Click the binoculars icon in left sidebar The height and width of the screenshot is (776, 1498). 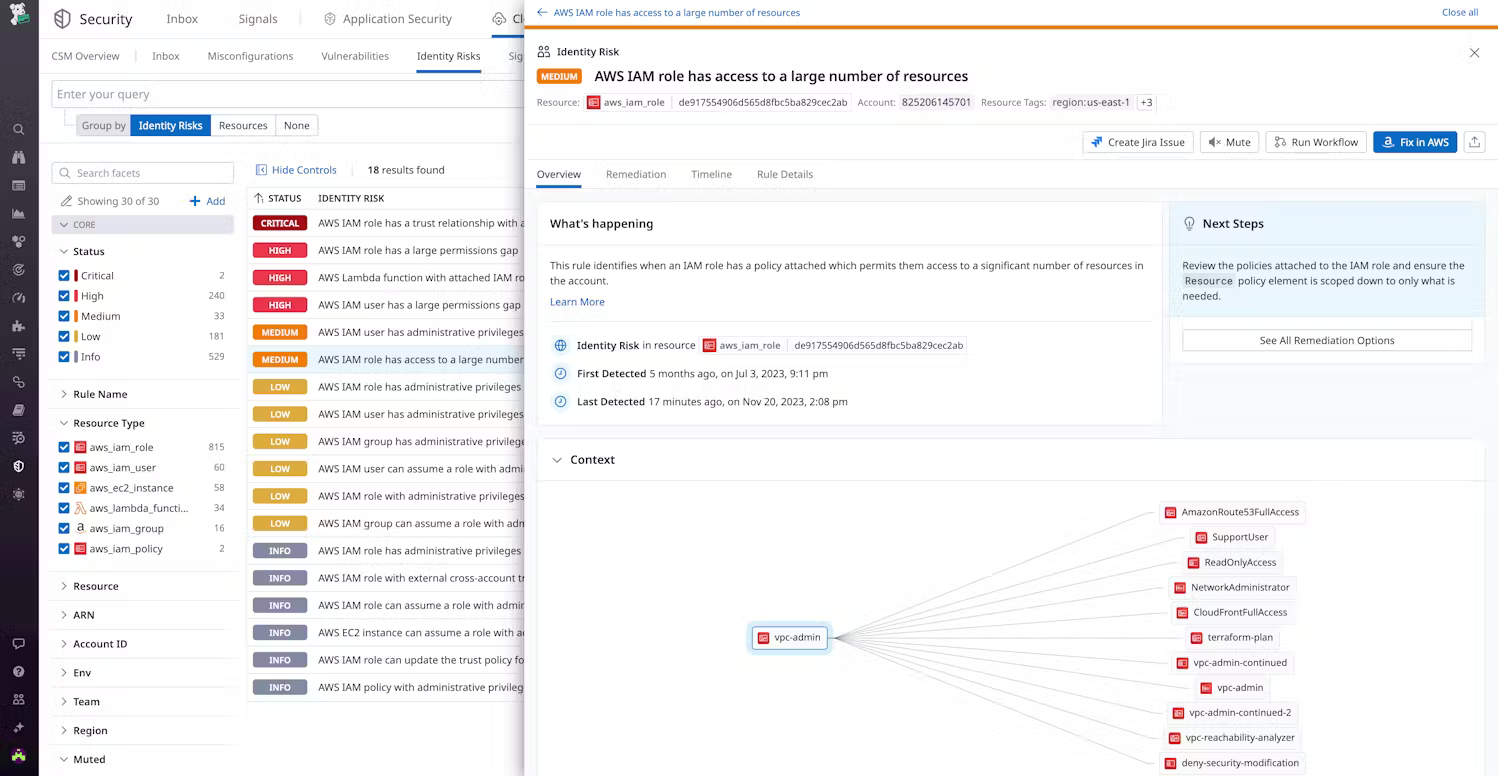point(18,157)
